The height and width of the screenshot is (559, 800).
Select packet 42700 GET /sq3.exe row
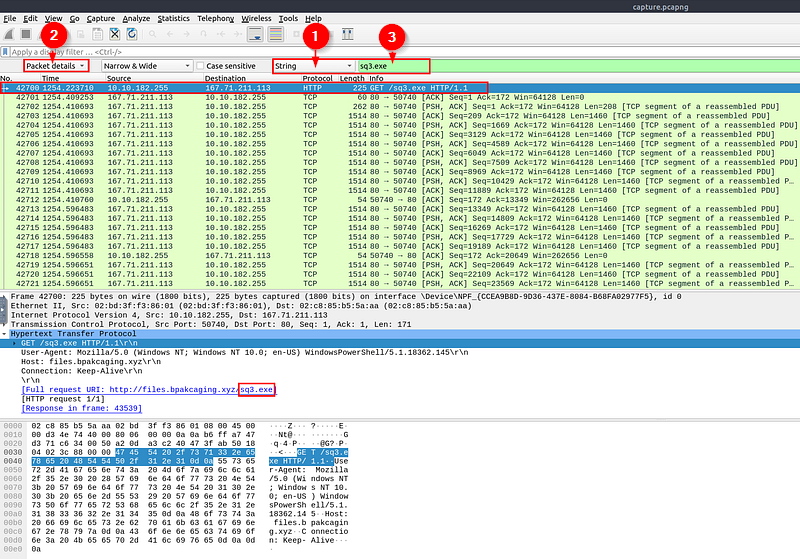point(400,88)
